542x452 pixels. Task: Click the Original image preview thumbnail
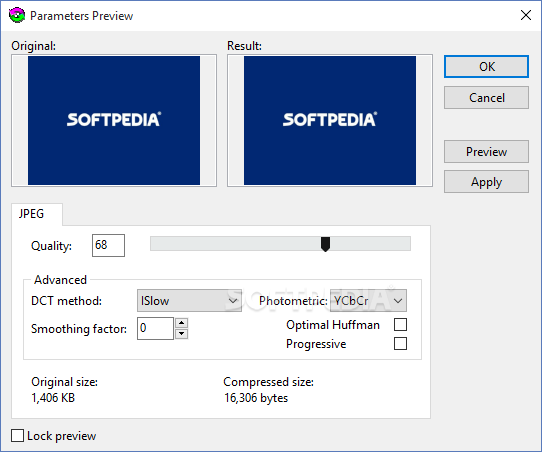coord(114,120)
